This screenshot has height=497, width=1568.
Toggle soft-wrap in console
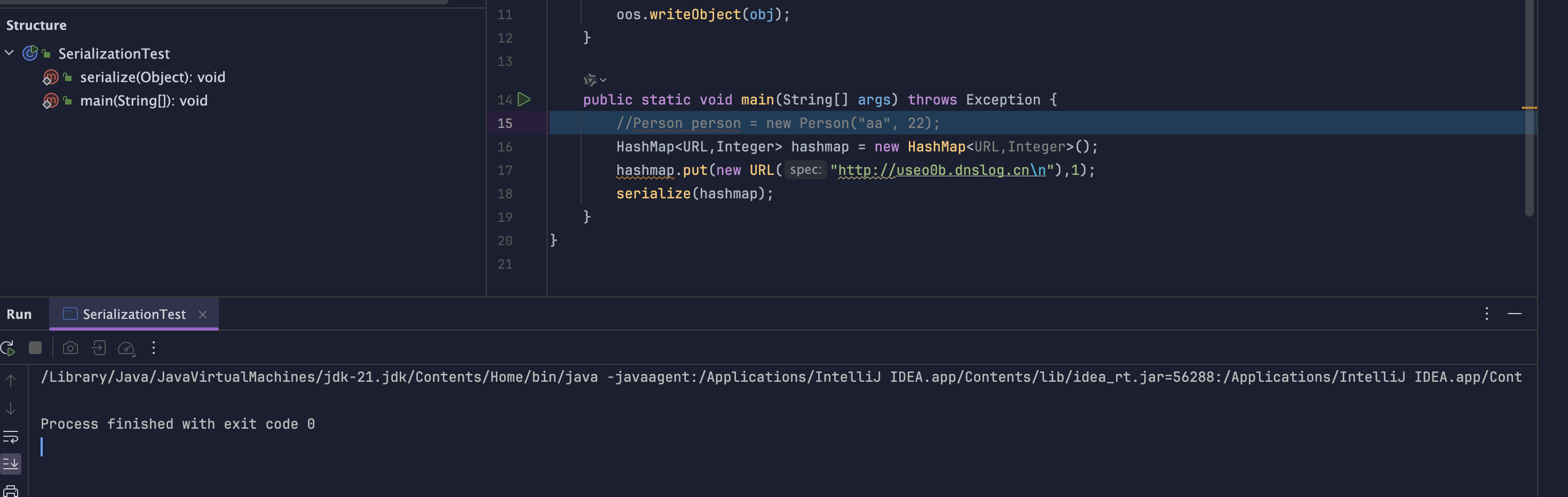click(11, 437)
